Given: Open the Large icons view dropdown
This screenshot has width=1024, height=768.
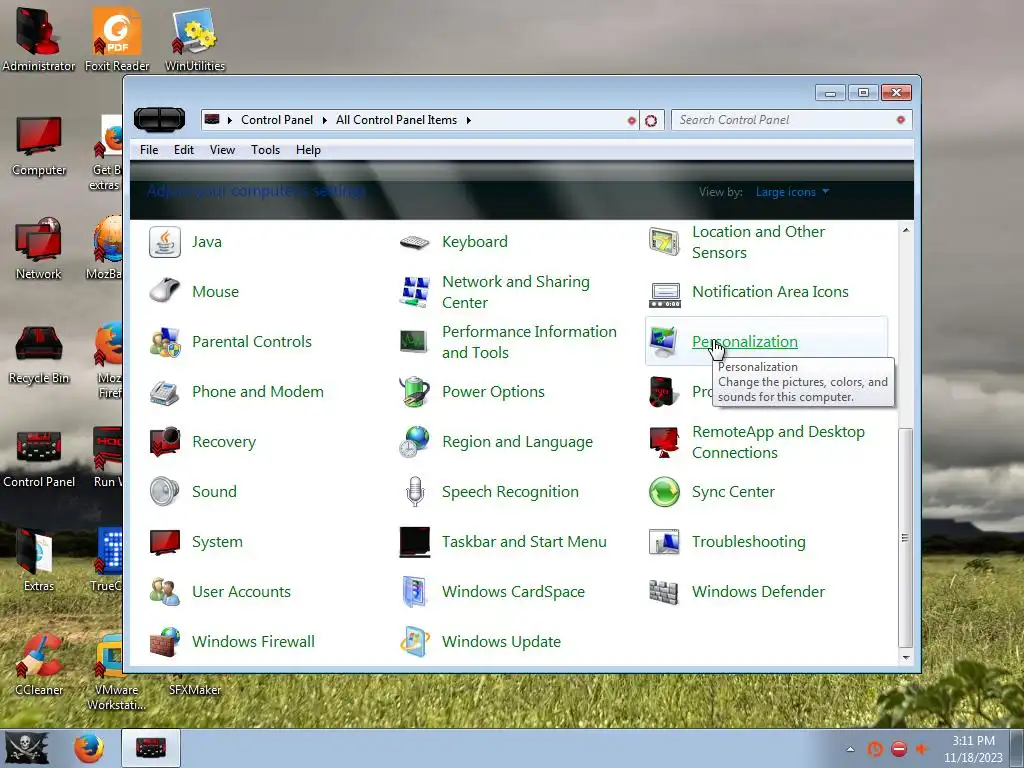Looking at the screenshot, I should (x=792, y=192).
